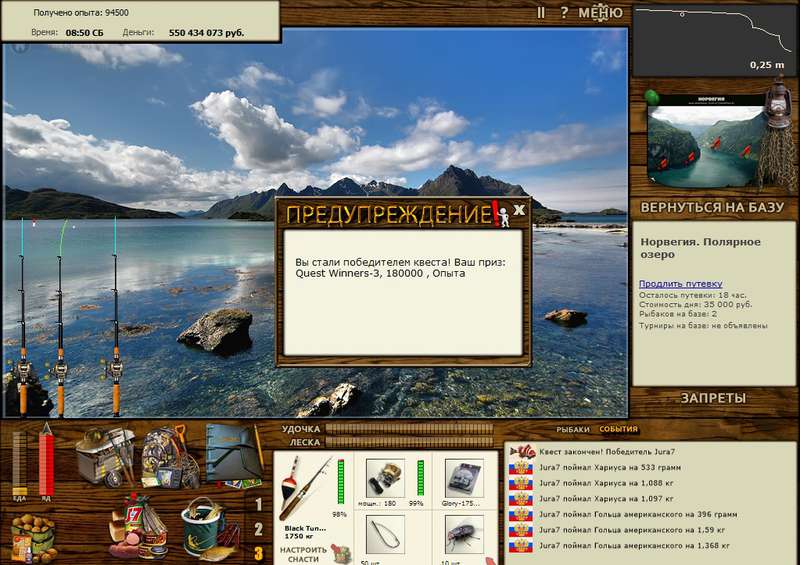
Task: Click the flag icon beside Хариуса 533 грамм
Action: pyautogui.click(x=521, y=468)
